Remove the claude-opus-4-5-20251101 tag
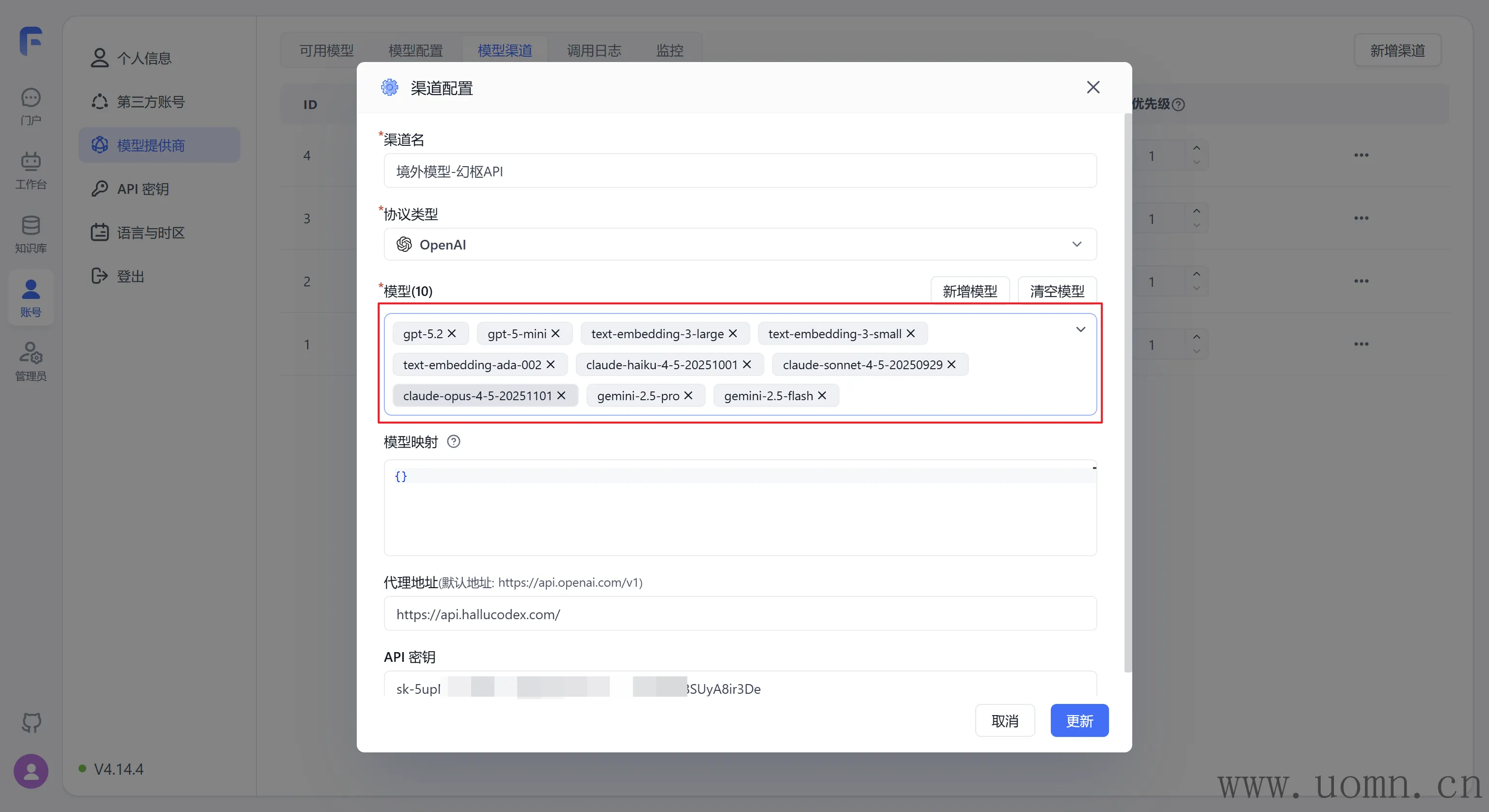Image resolution: width=1489 pixels, height=812 pixels. coord(561,395)
